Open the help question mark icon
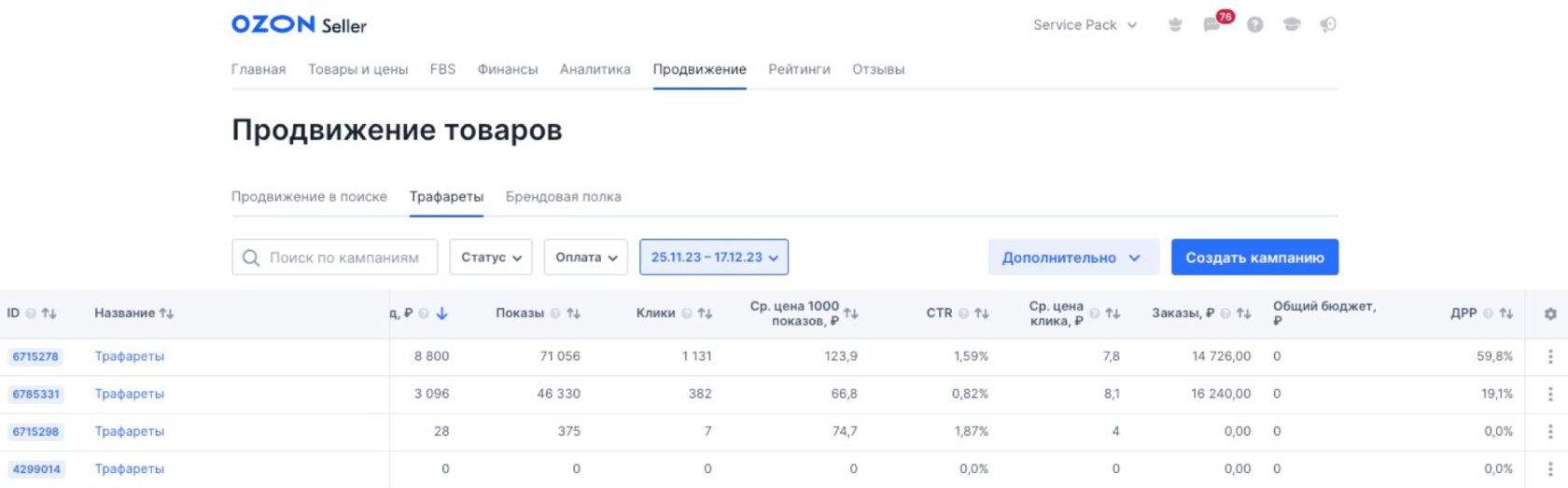Viewport: 1568px width, 488px height. click(1255, 25)
